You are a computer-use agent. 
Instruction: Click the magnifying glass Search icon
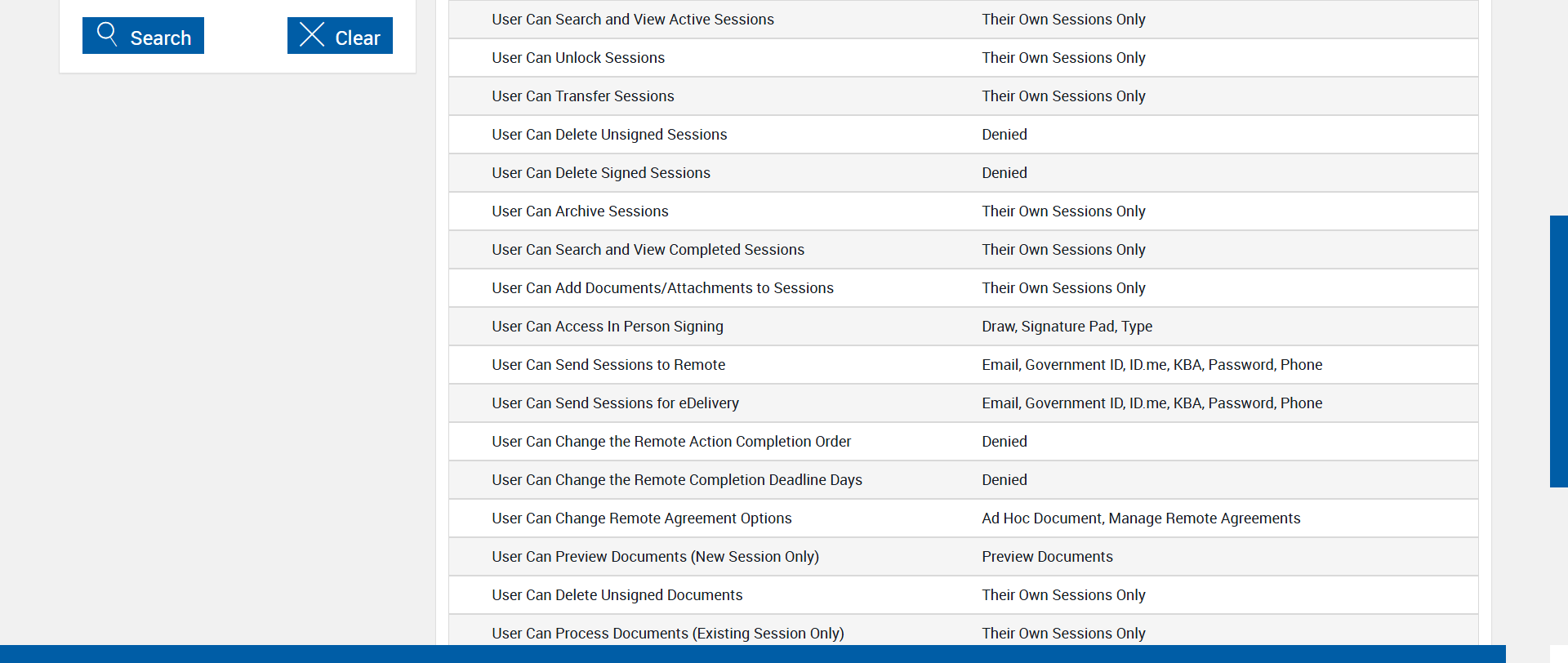click(107, 33)
